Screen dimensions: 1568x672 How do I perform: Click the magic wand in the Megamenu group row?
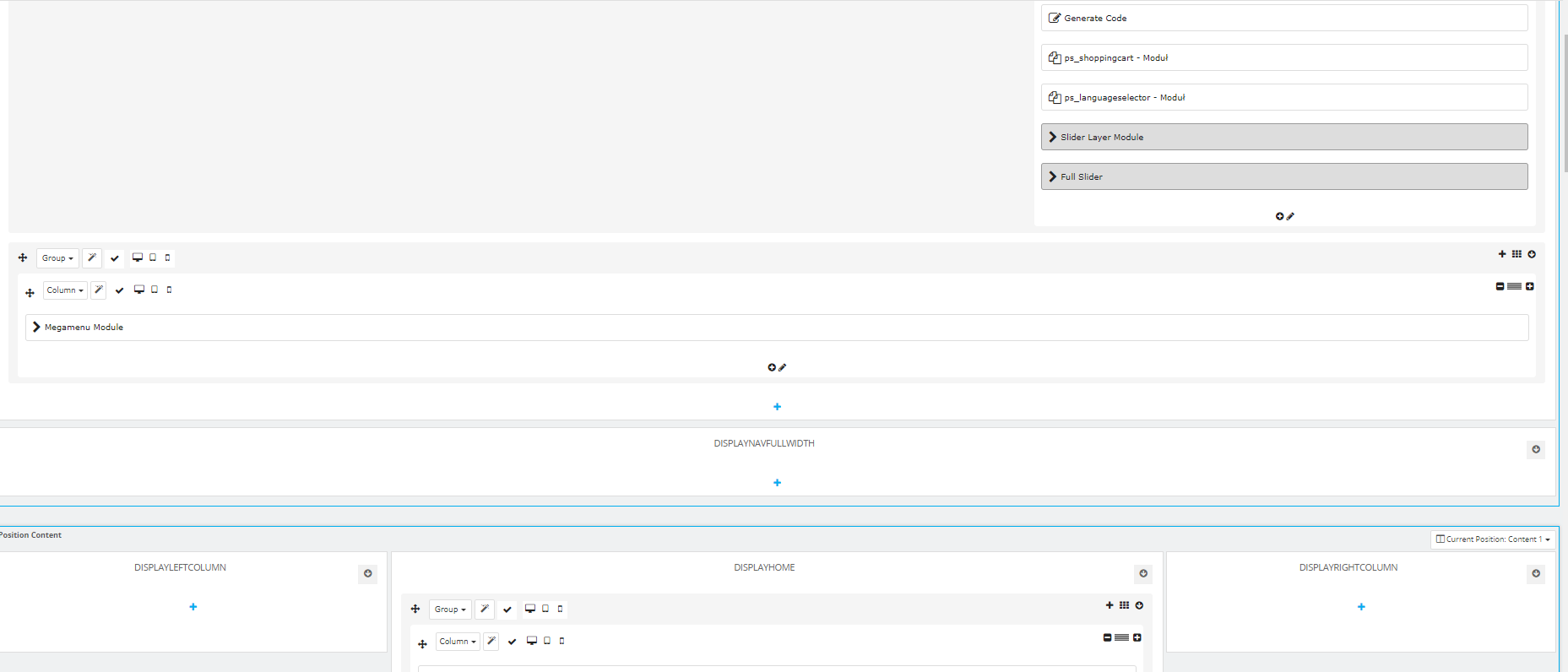coord(92,257)
